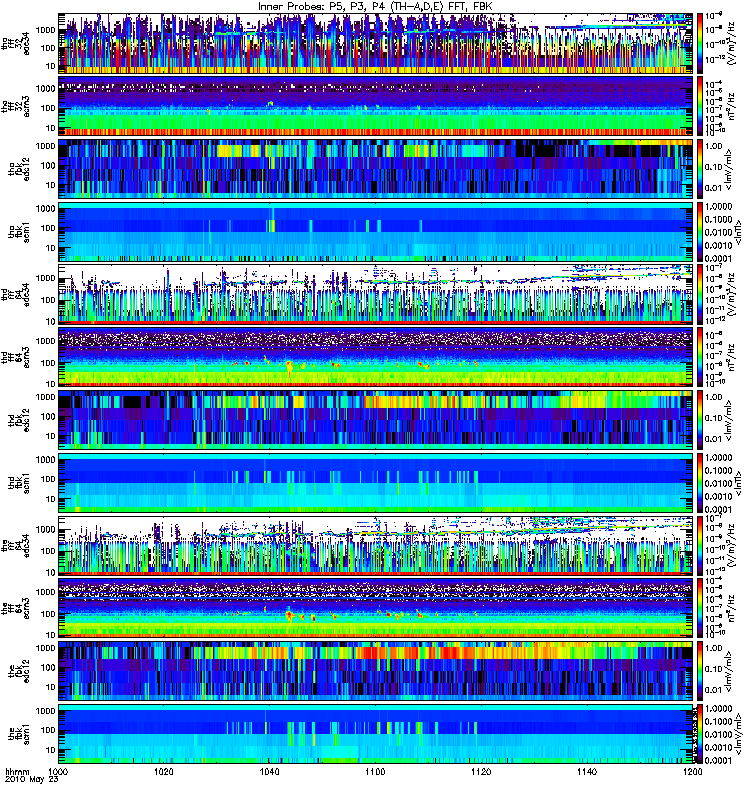Click the 'thd fff 64 edc34' y-axis title
Screen dimensions: 750x800
tap(15, 294)
